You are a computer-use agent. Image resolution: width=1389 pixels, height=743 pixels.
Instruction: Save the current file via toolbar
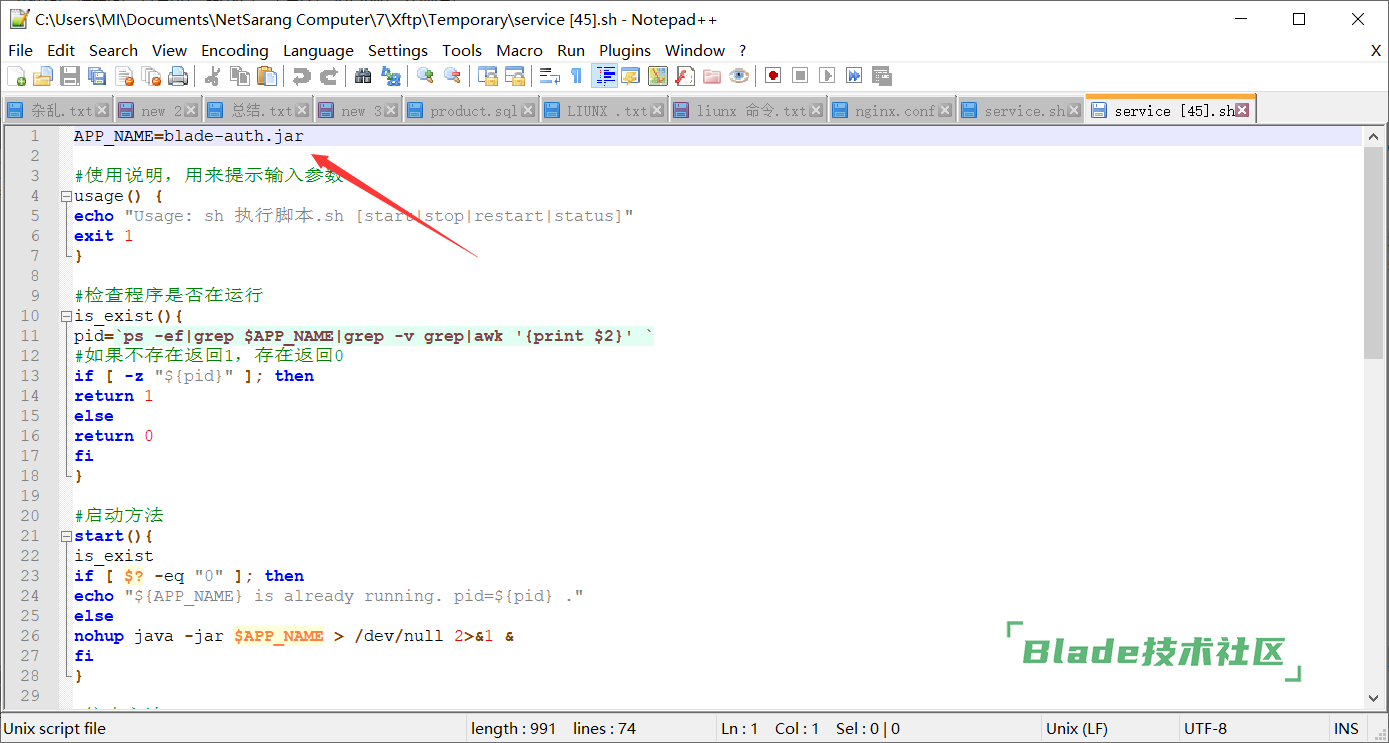(70, 76)
